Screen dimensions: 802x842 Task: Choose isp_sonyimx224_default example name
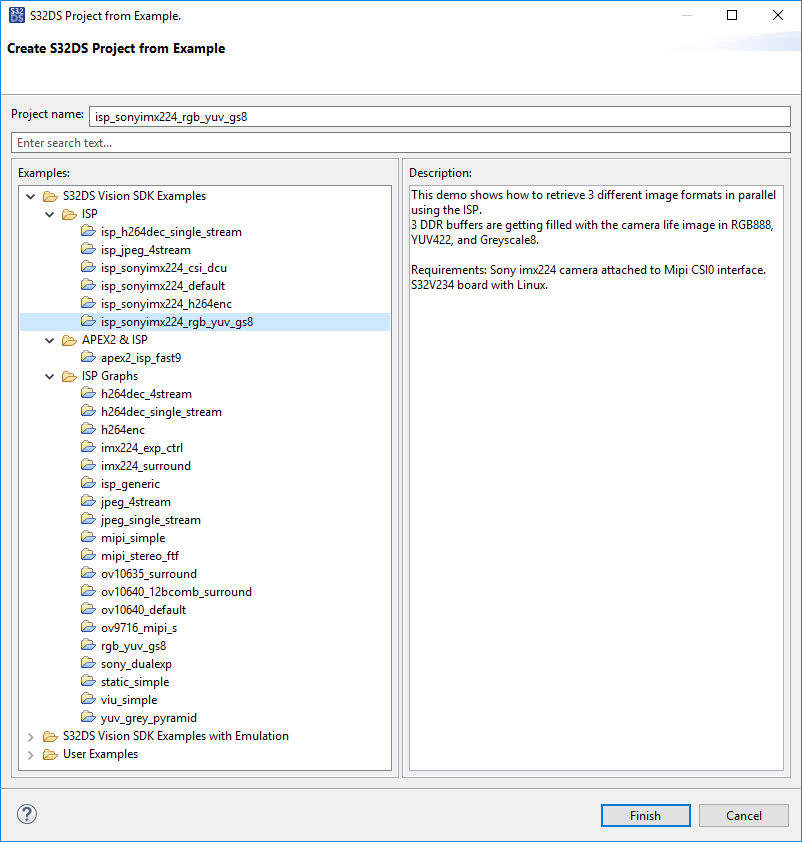163,286
